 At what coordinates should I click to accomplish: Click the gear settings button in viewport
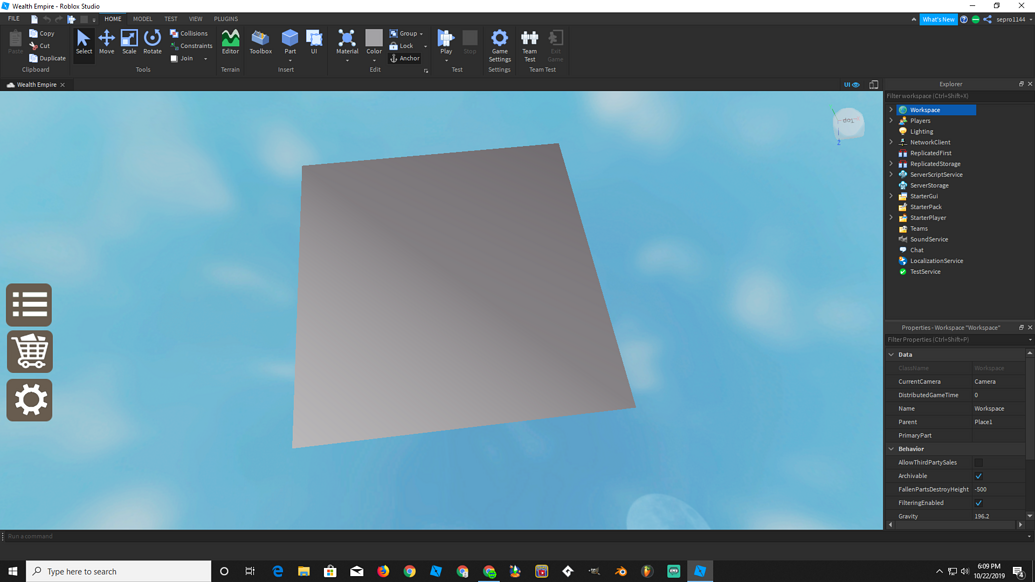click(29, 400)
